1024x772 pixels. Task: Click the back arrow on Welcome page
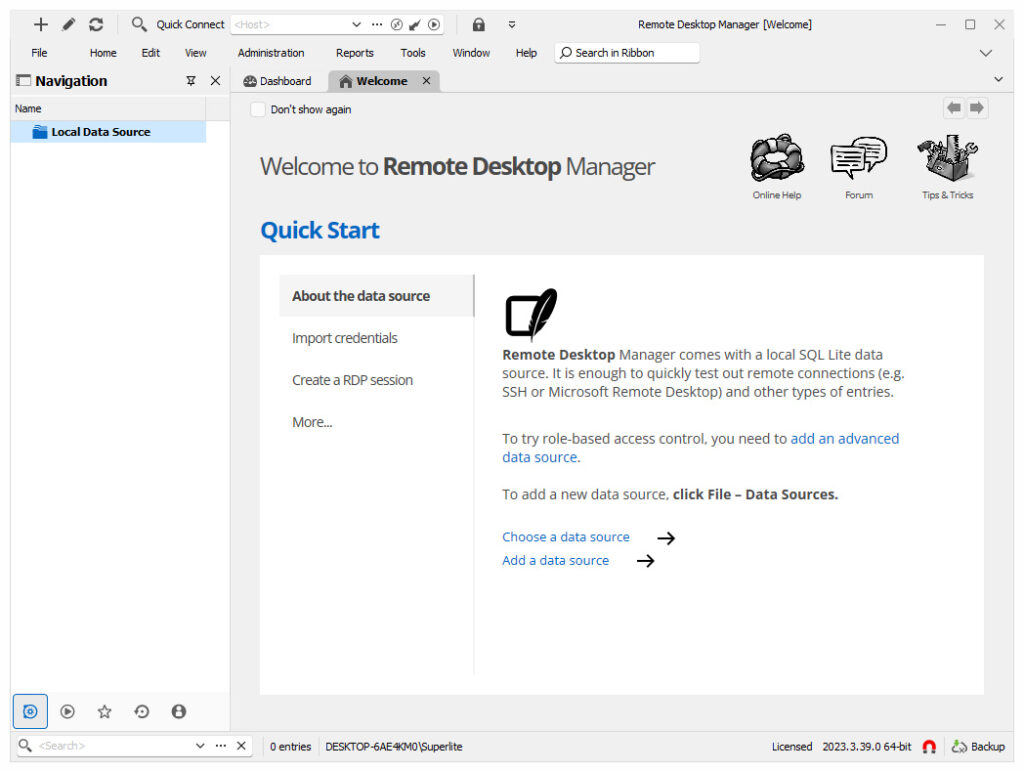coord(954,108)
